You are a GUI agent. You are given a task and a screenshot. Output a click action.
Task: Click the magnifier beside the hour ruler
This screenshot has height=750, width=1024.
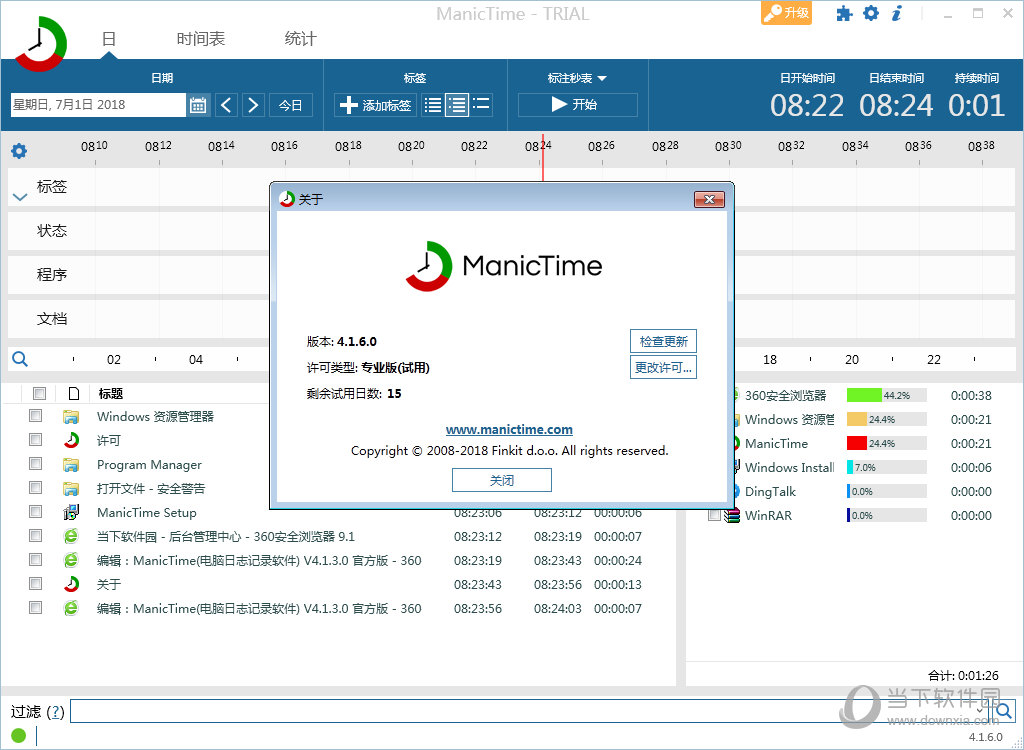point(20,359)
